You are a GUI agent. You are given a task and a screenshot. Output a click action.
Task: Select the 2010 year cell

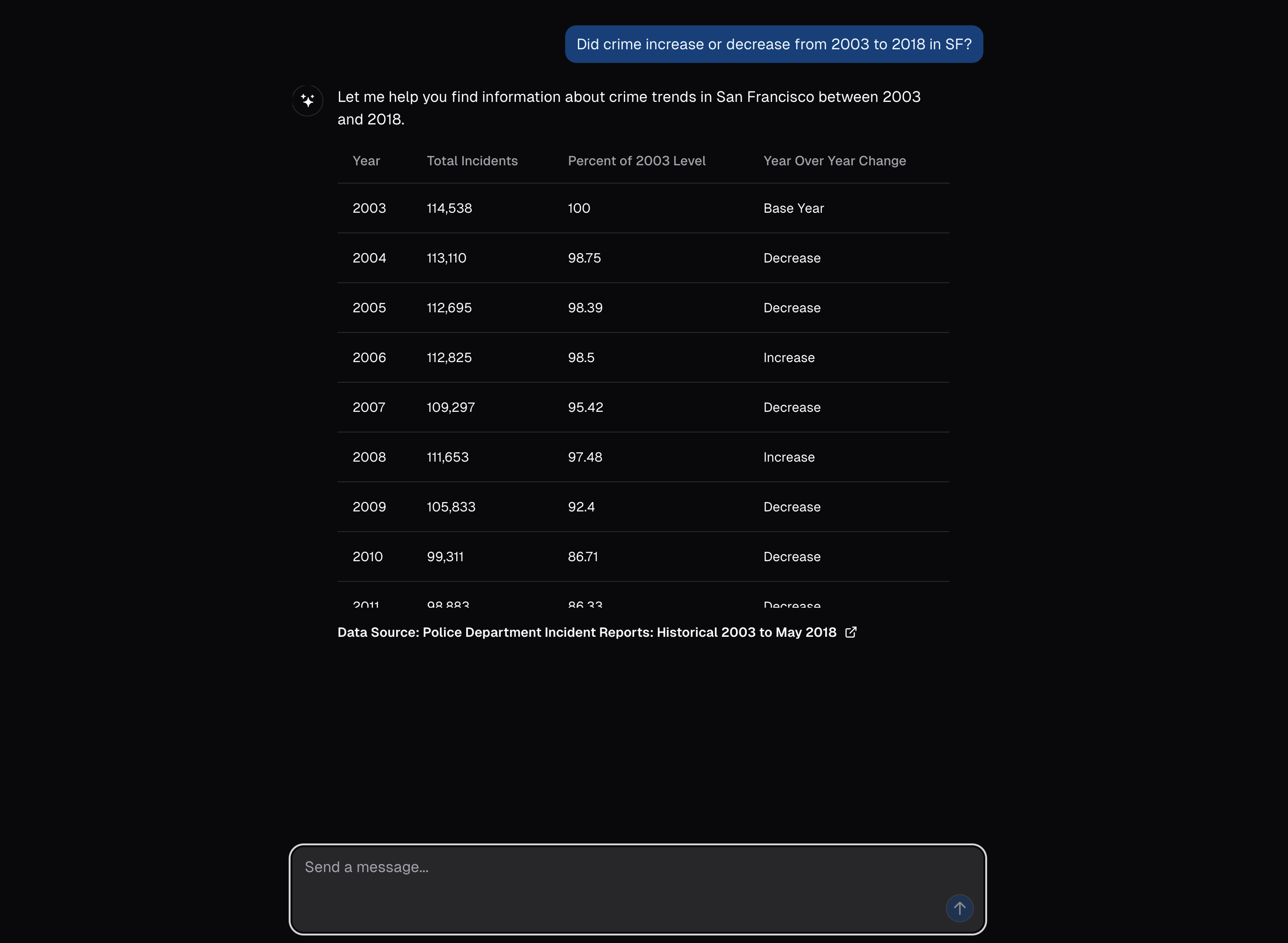click(368, 556)
